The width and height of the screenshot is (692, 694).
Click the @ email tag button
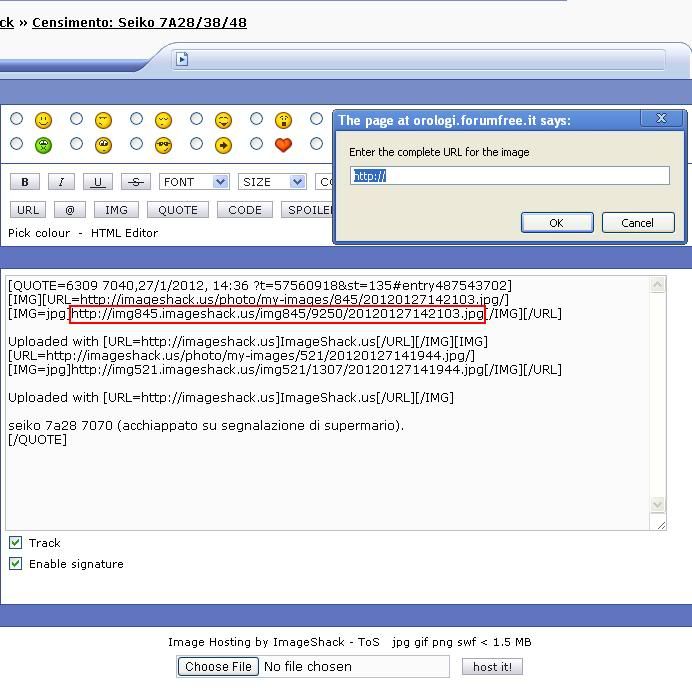coord(70,210)
